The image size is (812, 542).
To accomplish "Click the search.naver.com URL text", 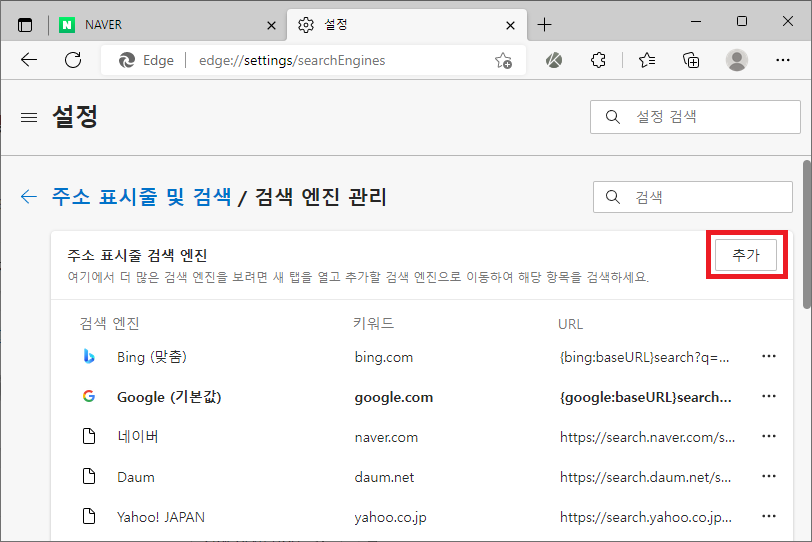I will pos(647,437).
